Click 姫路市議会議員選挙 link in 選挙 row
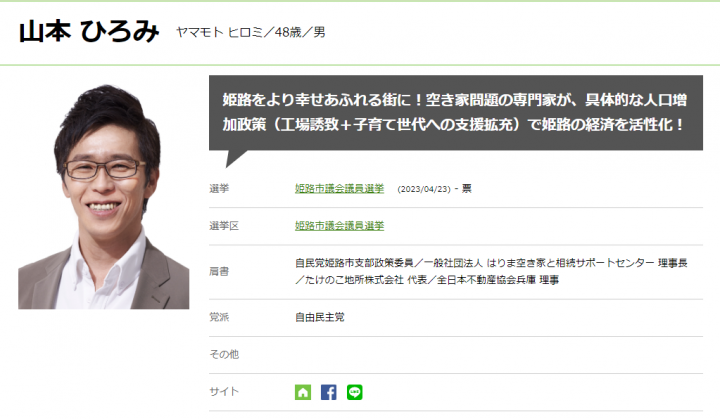 click(x=339, y=188)
